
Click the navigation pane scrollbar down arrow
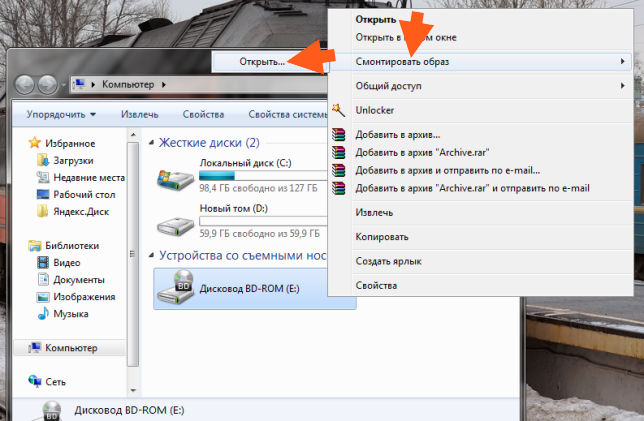tap(133, 389)
